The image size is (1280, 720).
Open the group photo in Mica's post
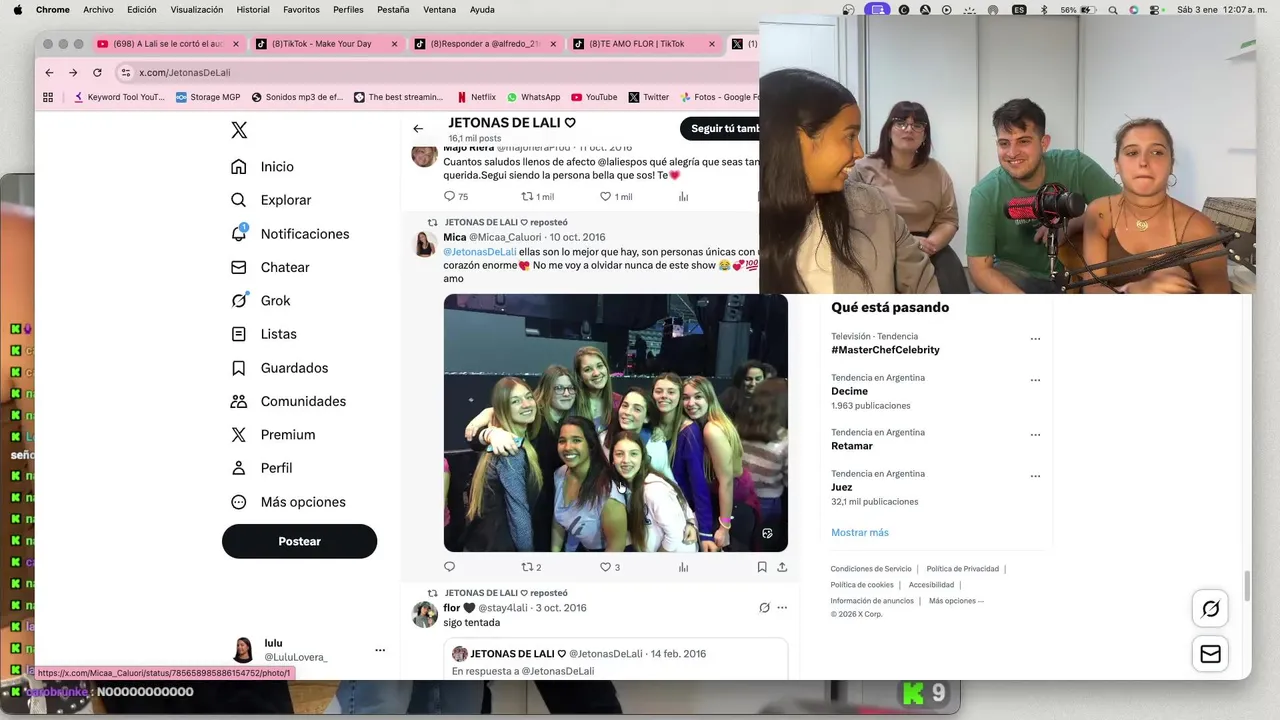[616, 423]
